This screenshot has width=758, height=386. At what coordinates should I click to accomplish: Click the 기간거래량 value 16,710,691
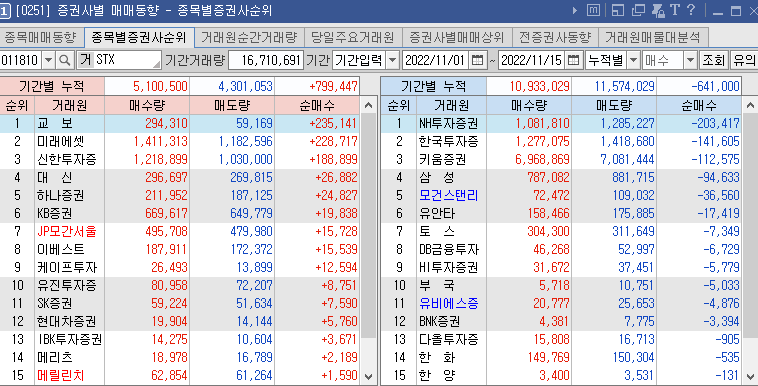click(x=266, y=60)
